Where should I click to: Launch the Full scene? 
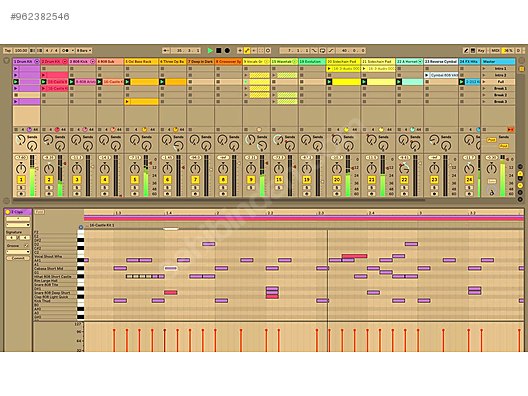[484, 82]
